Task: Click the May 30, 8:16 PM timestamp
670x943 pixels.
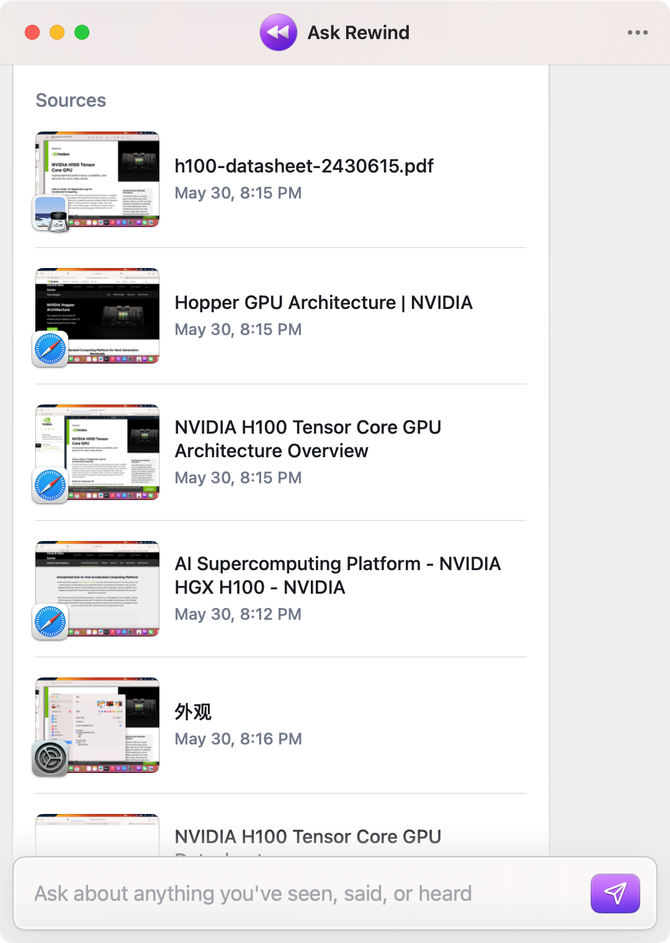Action: (x=238, y=739)
